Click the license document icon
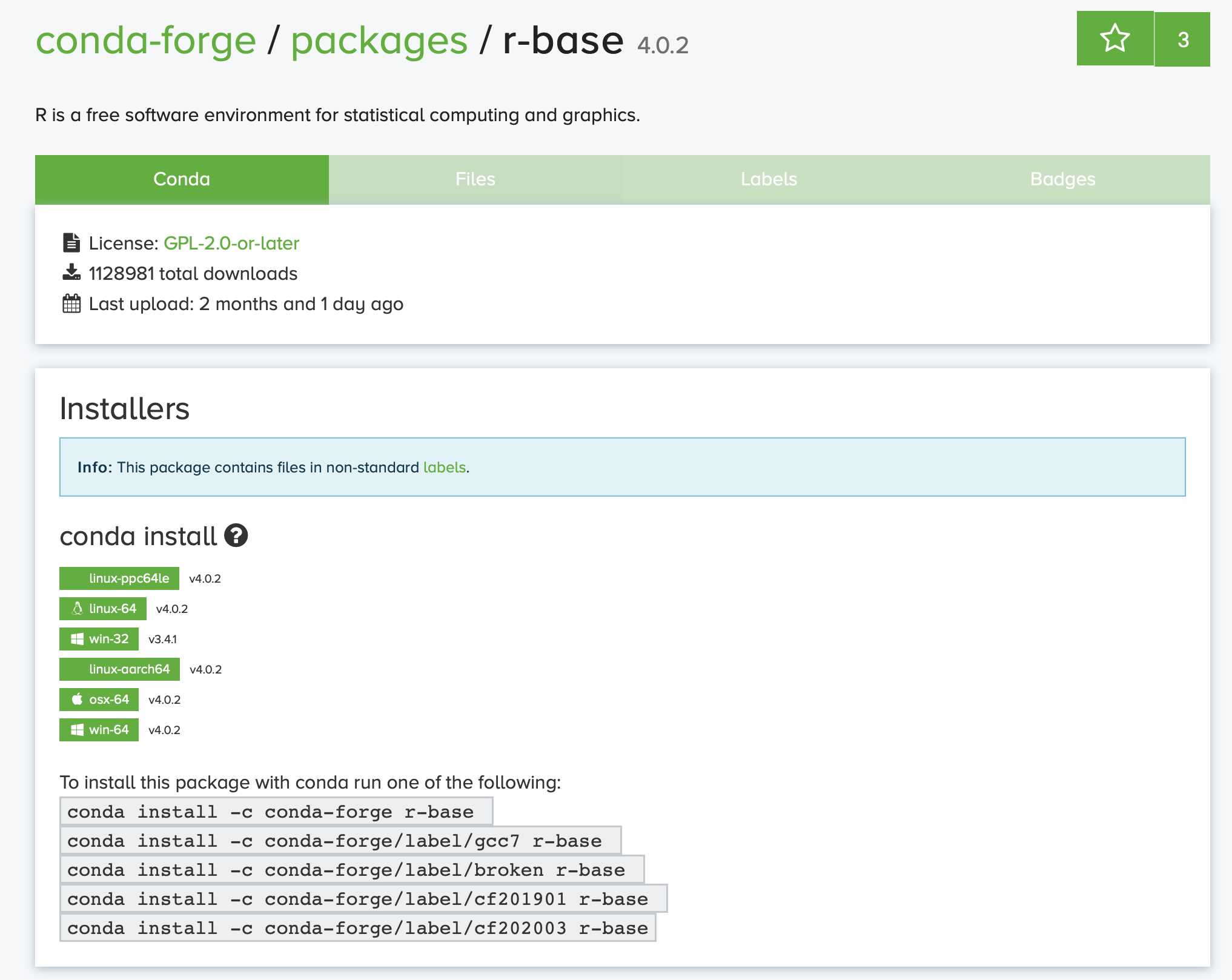 [x=71, y=243]
